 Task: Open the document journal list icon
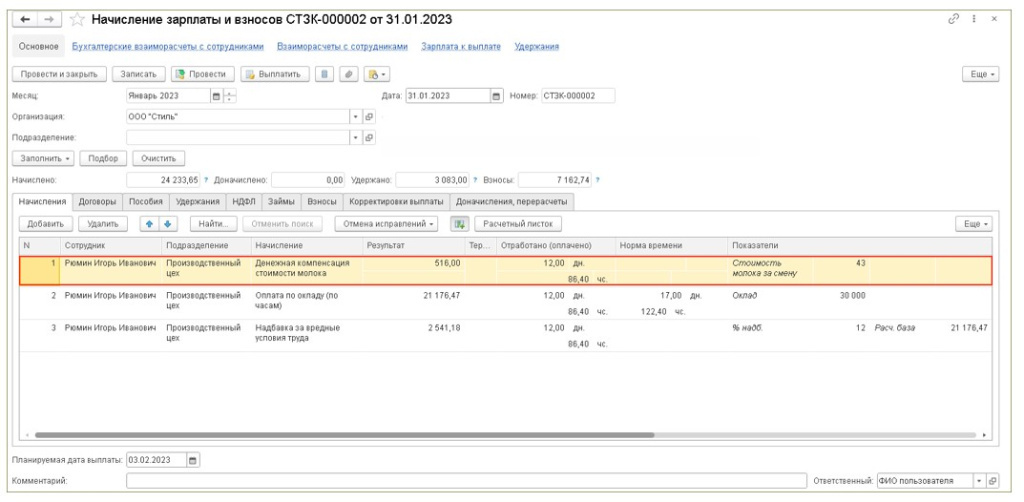325,74
